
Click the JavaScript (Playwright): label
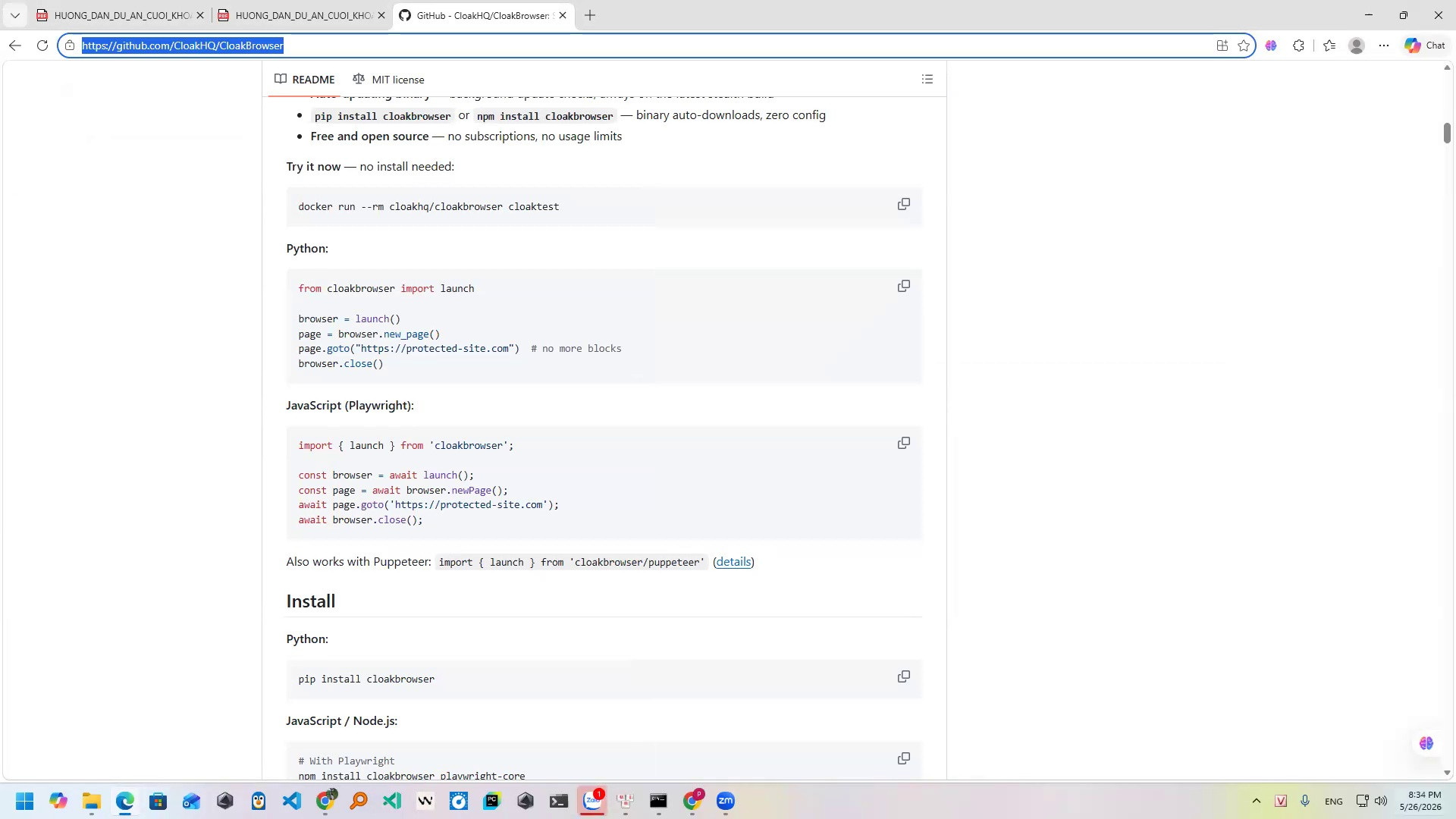point(350,406)
